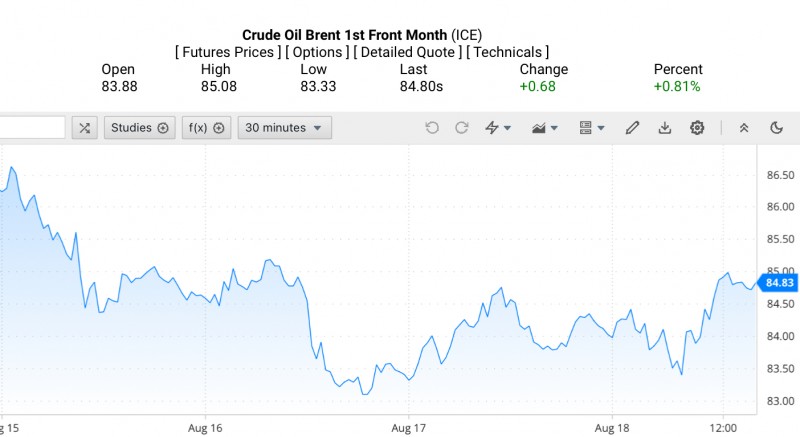Open the 30 minutes interval dropdown
Image resolution: width=800 pixels, height=437 pixels.
coord(284,128)
